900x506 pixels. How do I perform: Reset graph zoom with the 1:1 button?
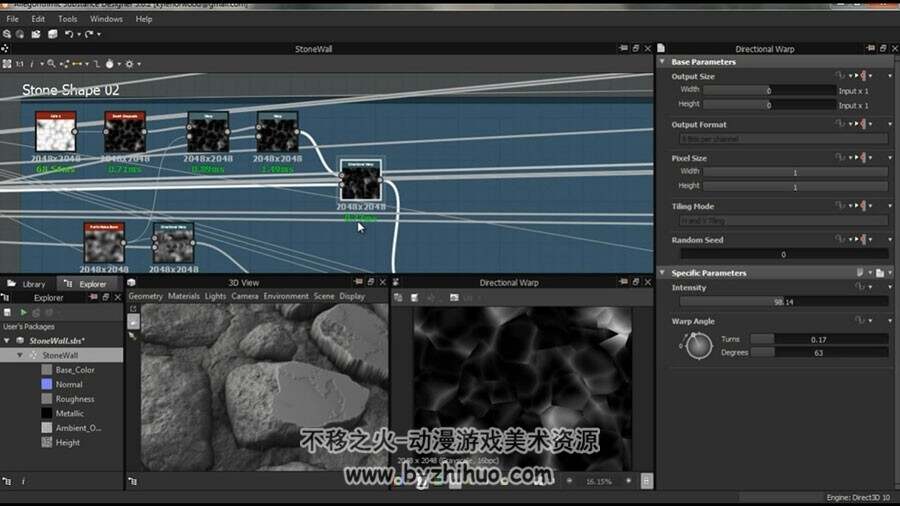[20, 64]
